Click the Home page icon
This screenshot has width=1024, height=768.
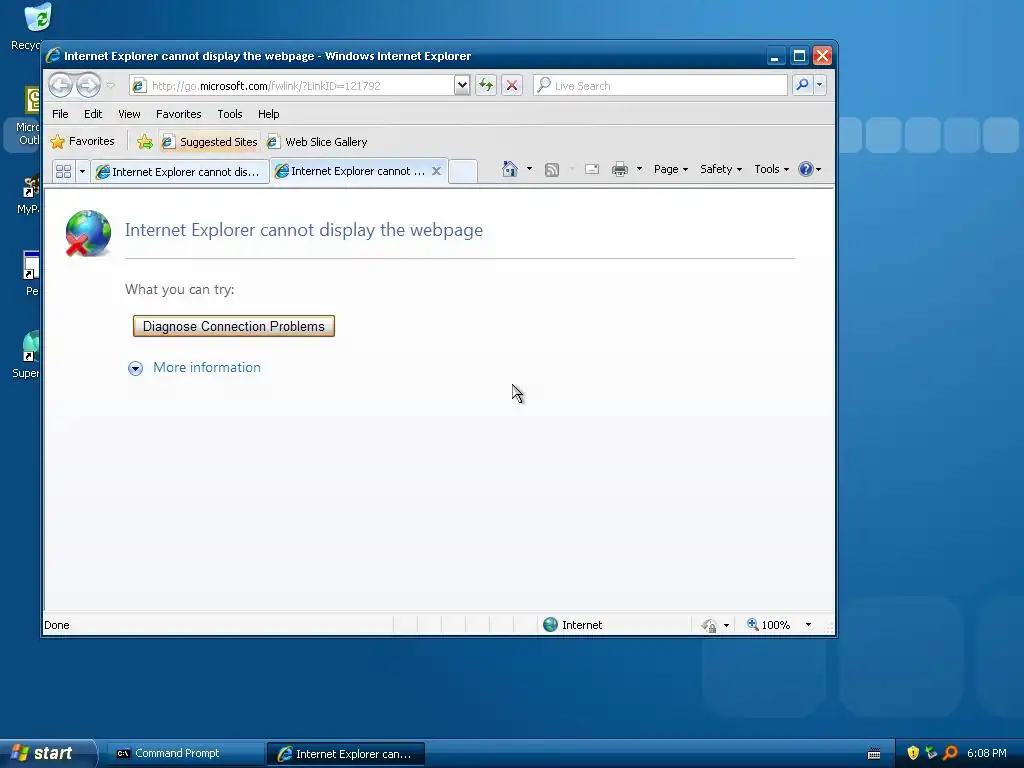(x=509, y=169)
